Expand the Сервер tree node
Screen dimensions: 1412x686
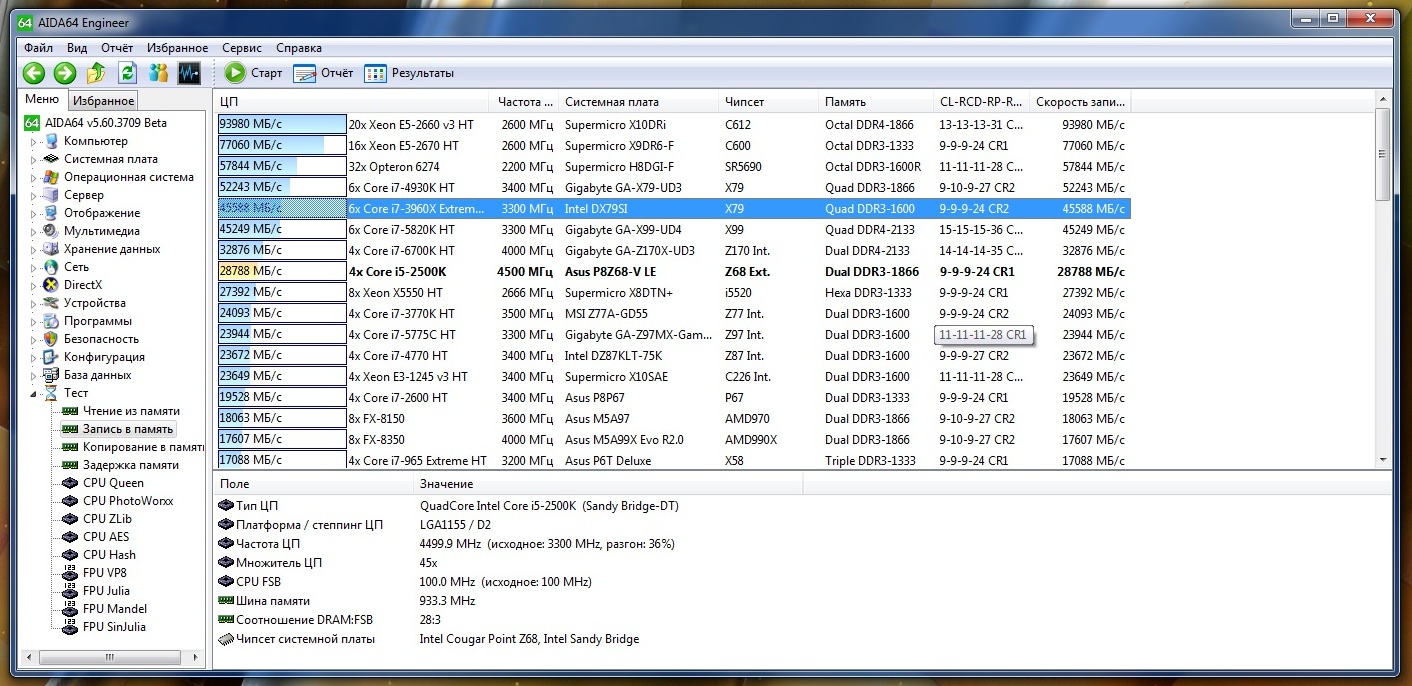33,195
